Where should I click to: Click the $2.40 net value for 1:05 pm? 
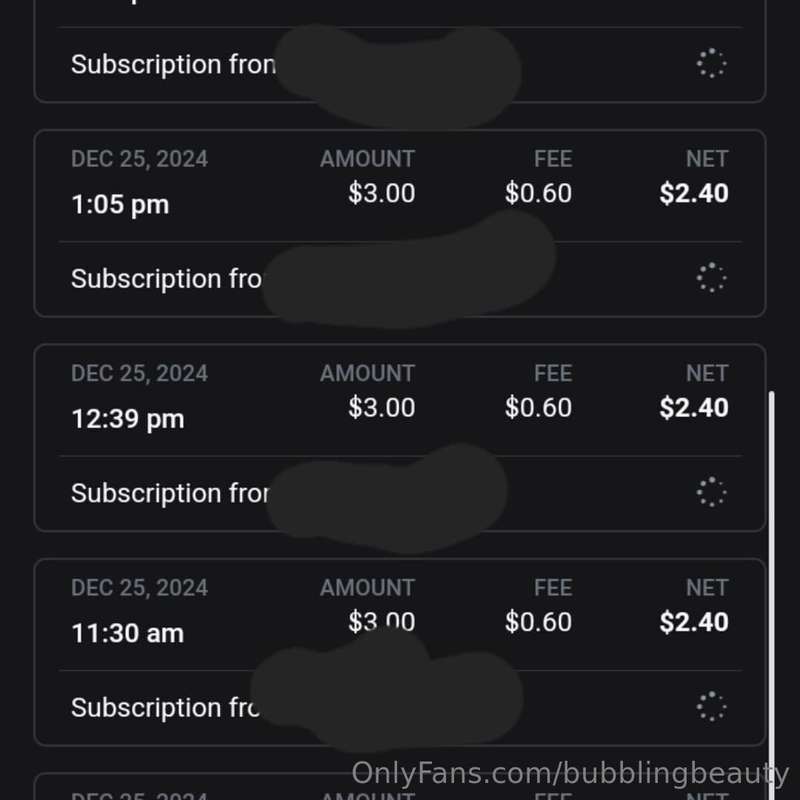(694, 193)
